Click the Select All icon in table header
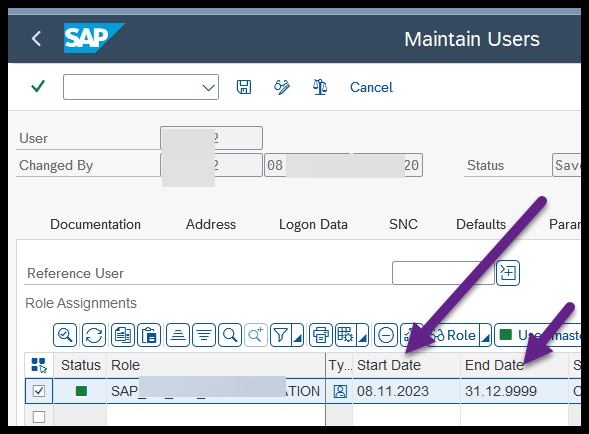Viewport: 589px width, 434px height. coord(39,365)
